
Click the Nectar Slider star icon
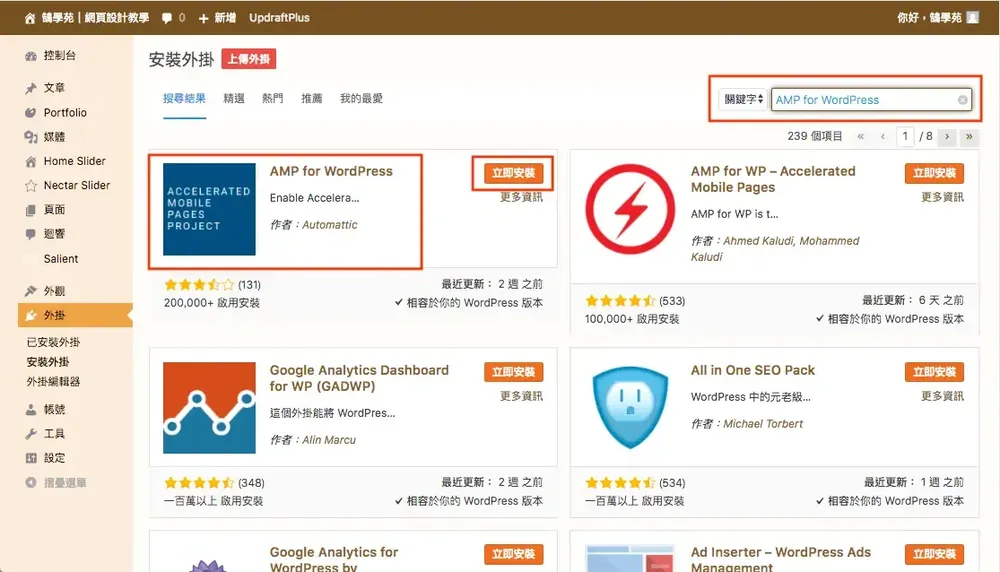click(x=31, y=186)
